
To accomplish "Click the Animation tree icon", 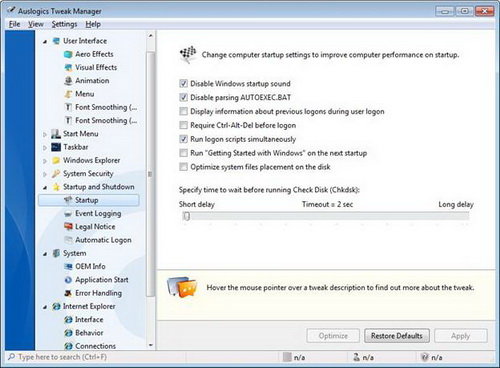I will point(68,81).
